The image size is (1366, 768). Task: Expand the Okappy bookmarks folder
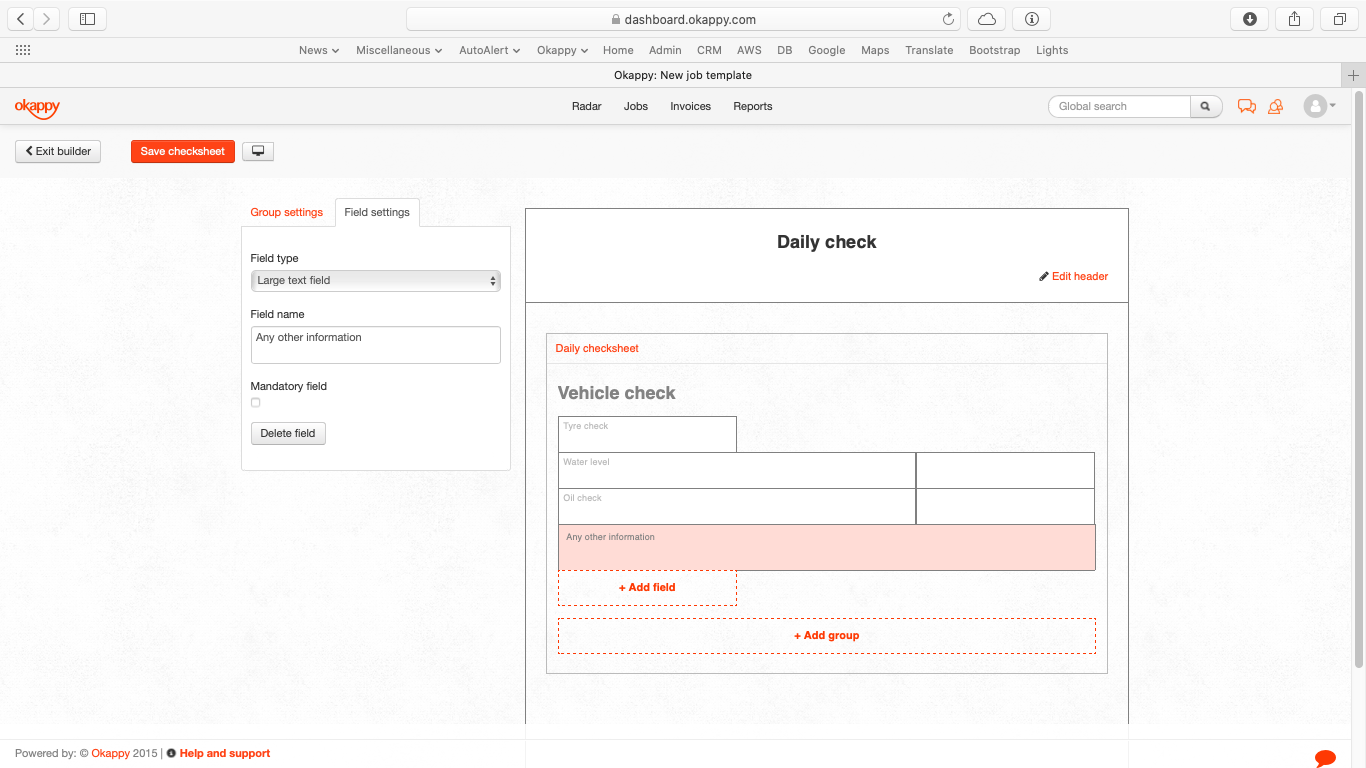click(x=562, y=50)
